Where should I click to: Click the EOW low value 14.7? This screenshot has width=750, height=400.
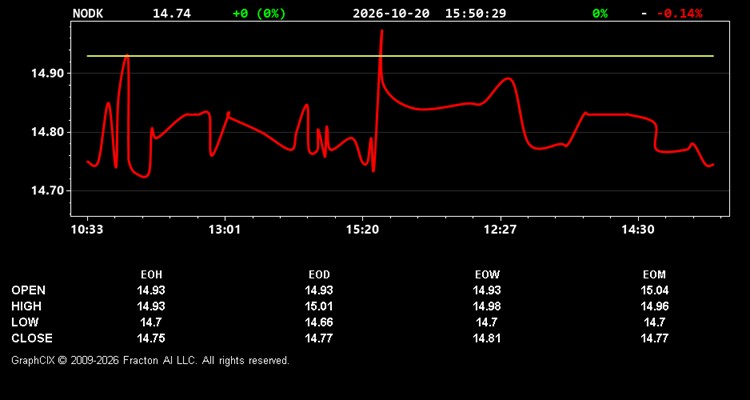[x=487, y=322]
